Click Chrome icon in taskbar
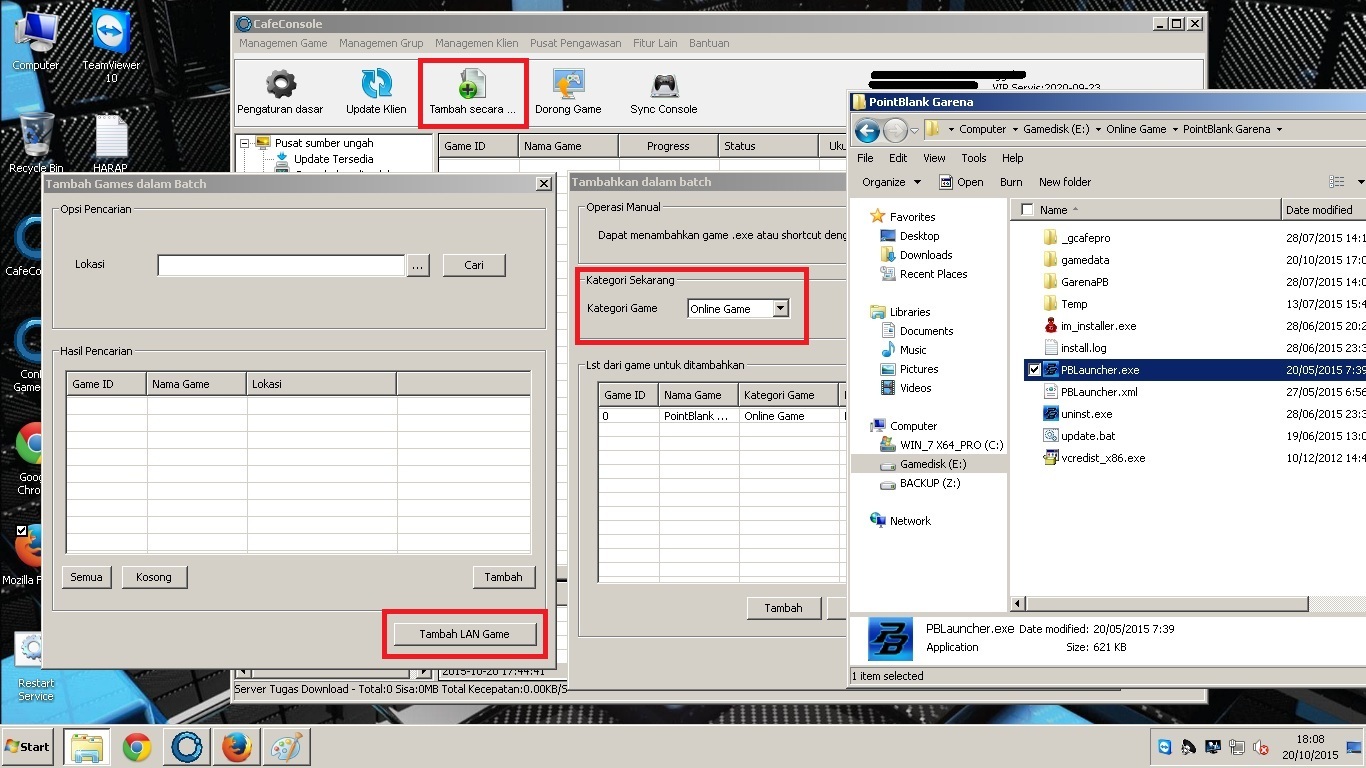The image size is (1366, 768). point(137,747)
